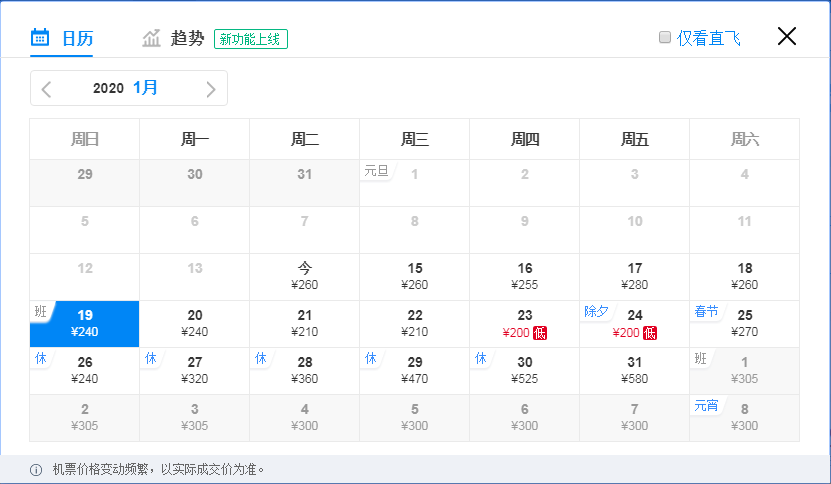Click the calendar icon beside 日历
The height and width of the screenshot is (484, 831).
40,38
